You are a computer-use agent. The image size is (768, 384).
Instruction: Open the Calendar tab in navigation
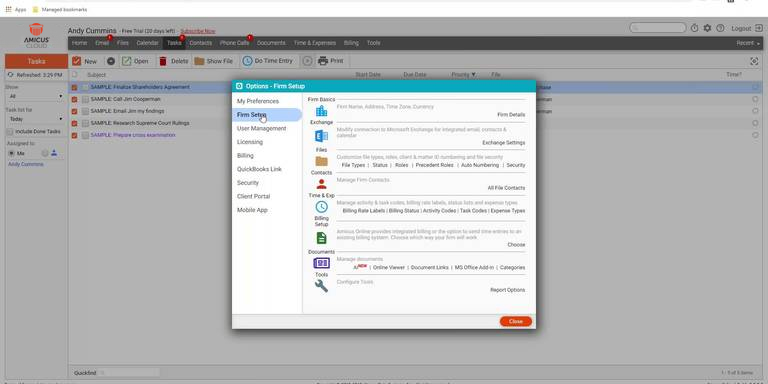pyautogui.click(x=147, y=43)
